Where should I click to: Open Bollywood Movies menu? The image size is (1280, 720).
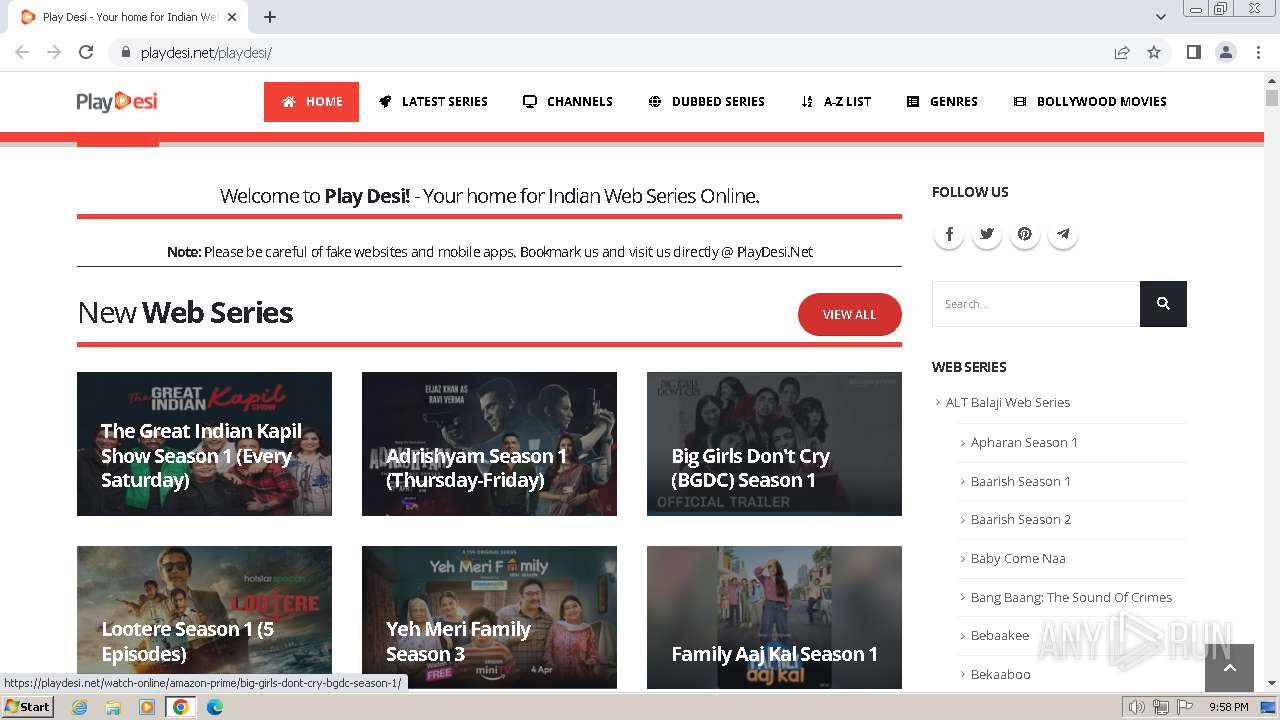1090,102
